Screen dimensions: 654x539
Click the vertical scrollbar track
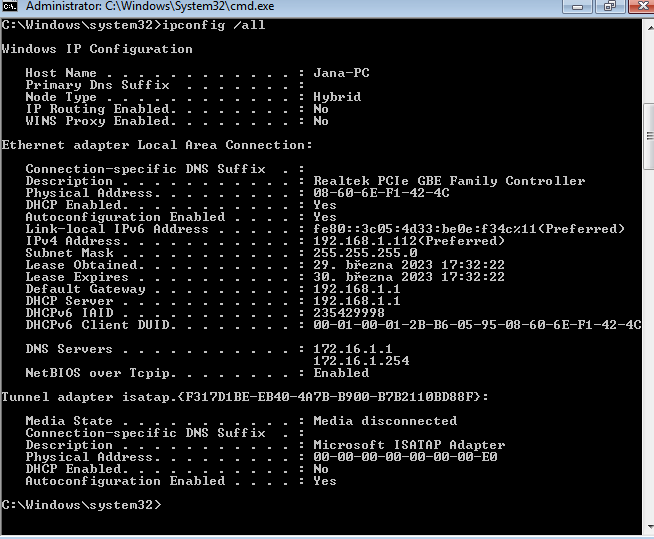point(646,300)
